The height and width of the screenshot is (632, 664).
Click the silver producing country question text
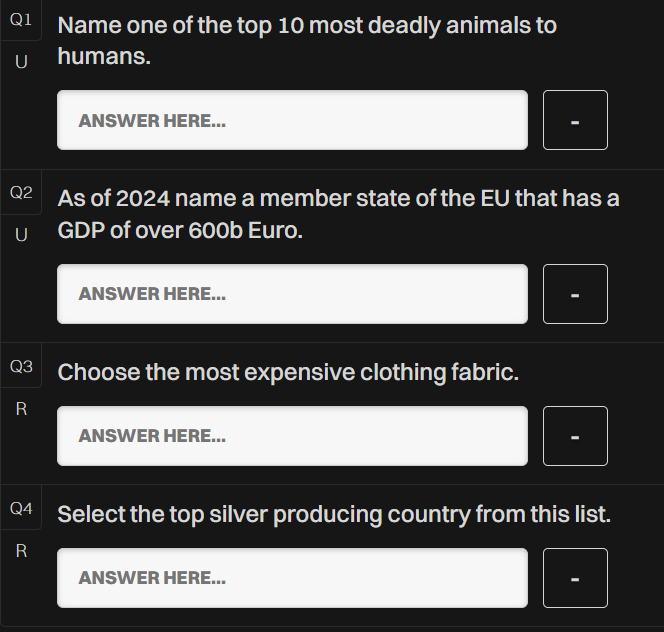pos(334,514)
